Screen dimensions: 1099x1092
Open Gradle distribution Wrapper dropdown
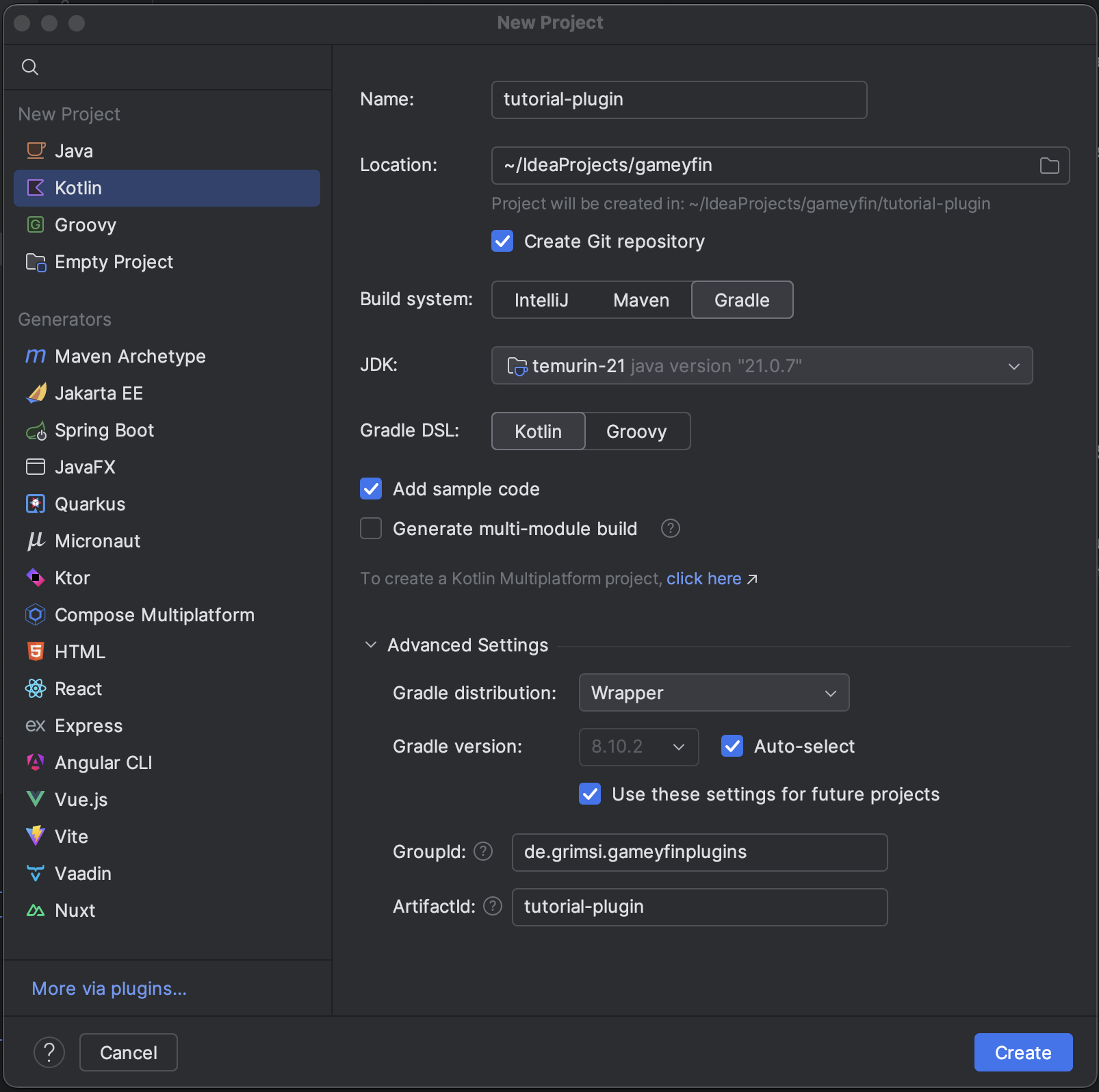coord(714,692)
